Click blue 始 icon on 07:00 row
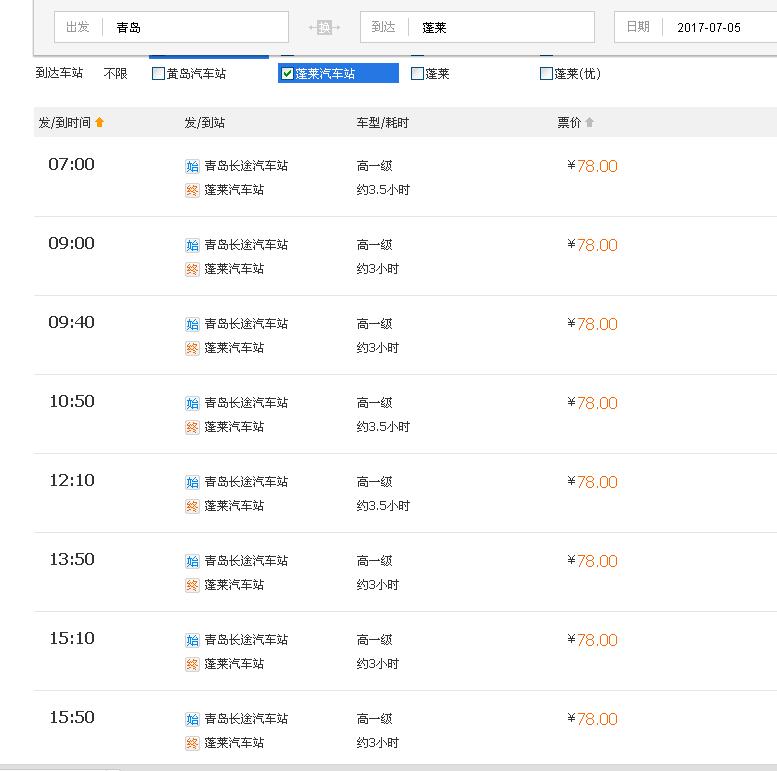Image resolution: width=777 pixels, height=771 pixels. point(192,166)
